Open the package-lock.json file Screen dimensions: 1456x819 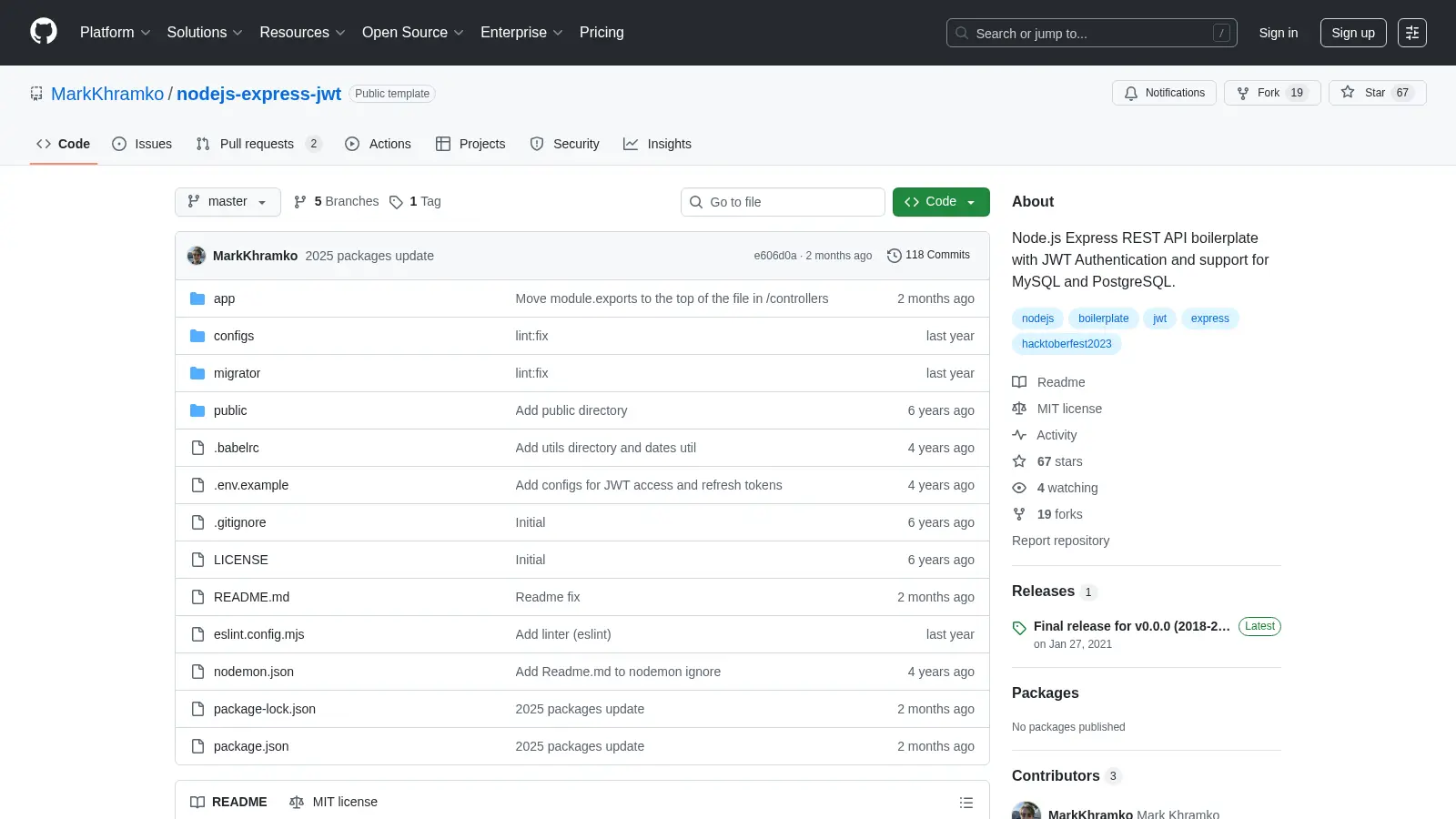pos(264,709)
